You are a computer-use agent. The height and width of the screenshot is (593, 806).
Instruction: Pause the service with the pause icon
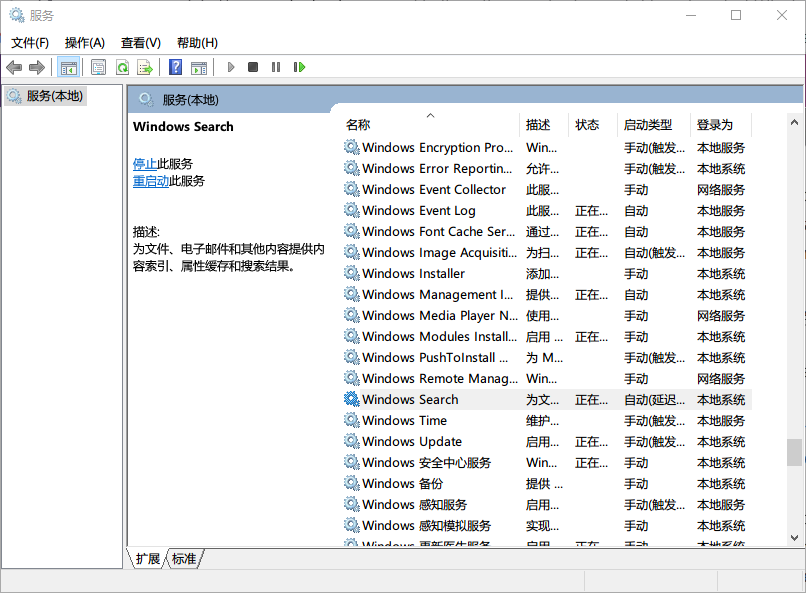click(276, 67)
